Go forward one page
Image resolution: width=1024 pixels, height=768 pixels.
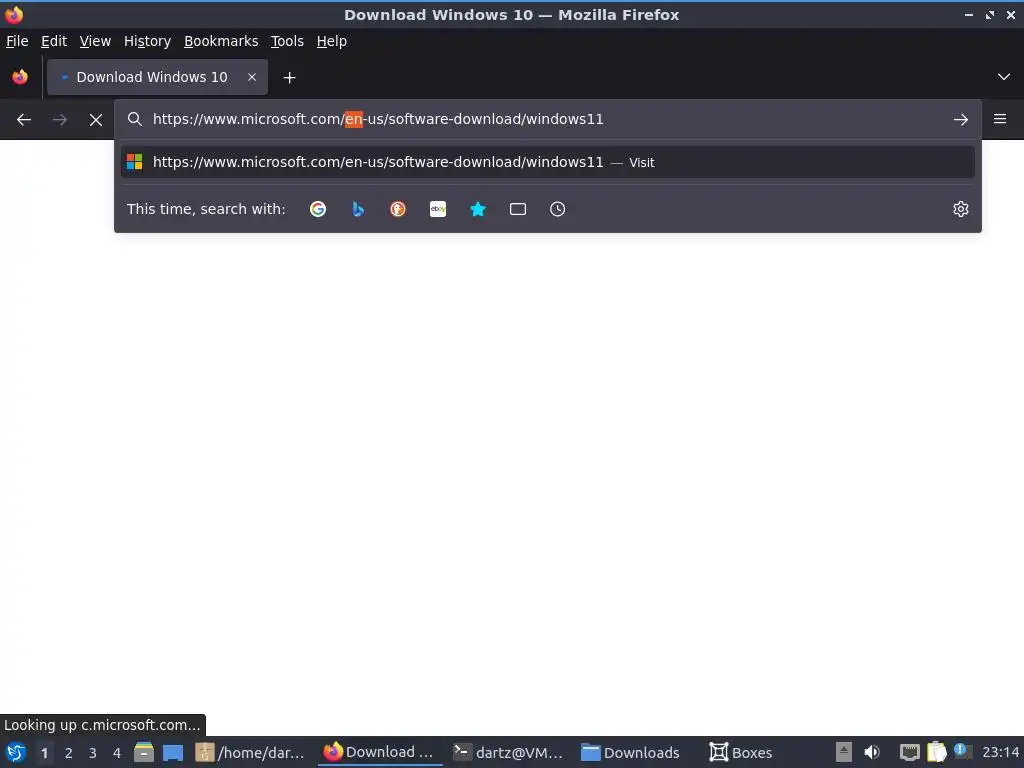pos(59,120)
